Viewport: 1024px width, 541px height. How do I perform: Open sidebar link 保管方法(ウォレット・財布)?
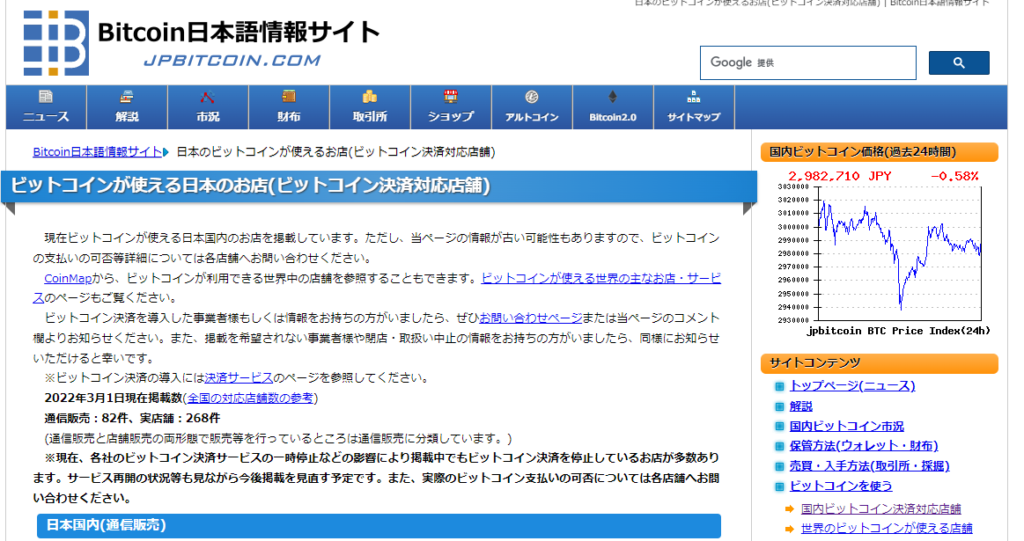(863, 446)
